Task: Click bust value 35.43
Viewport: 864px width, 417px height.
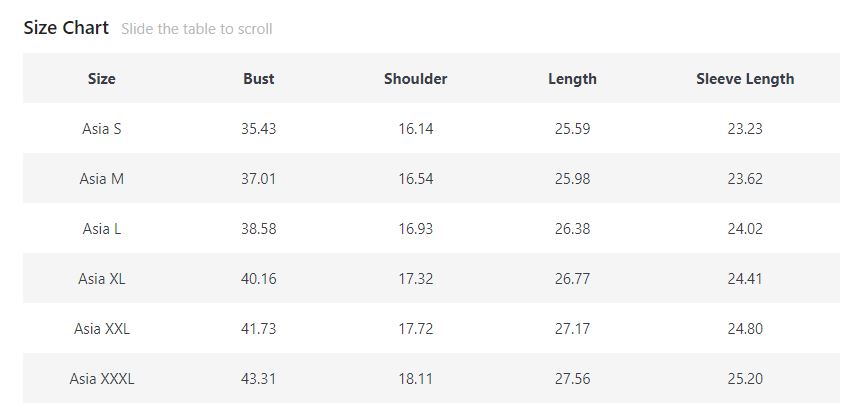Action: (x=259, y=129)
